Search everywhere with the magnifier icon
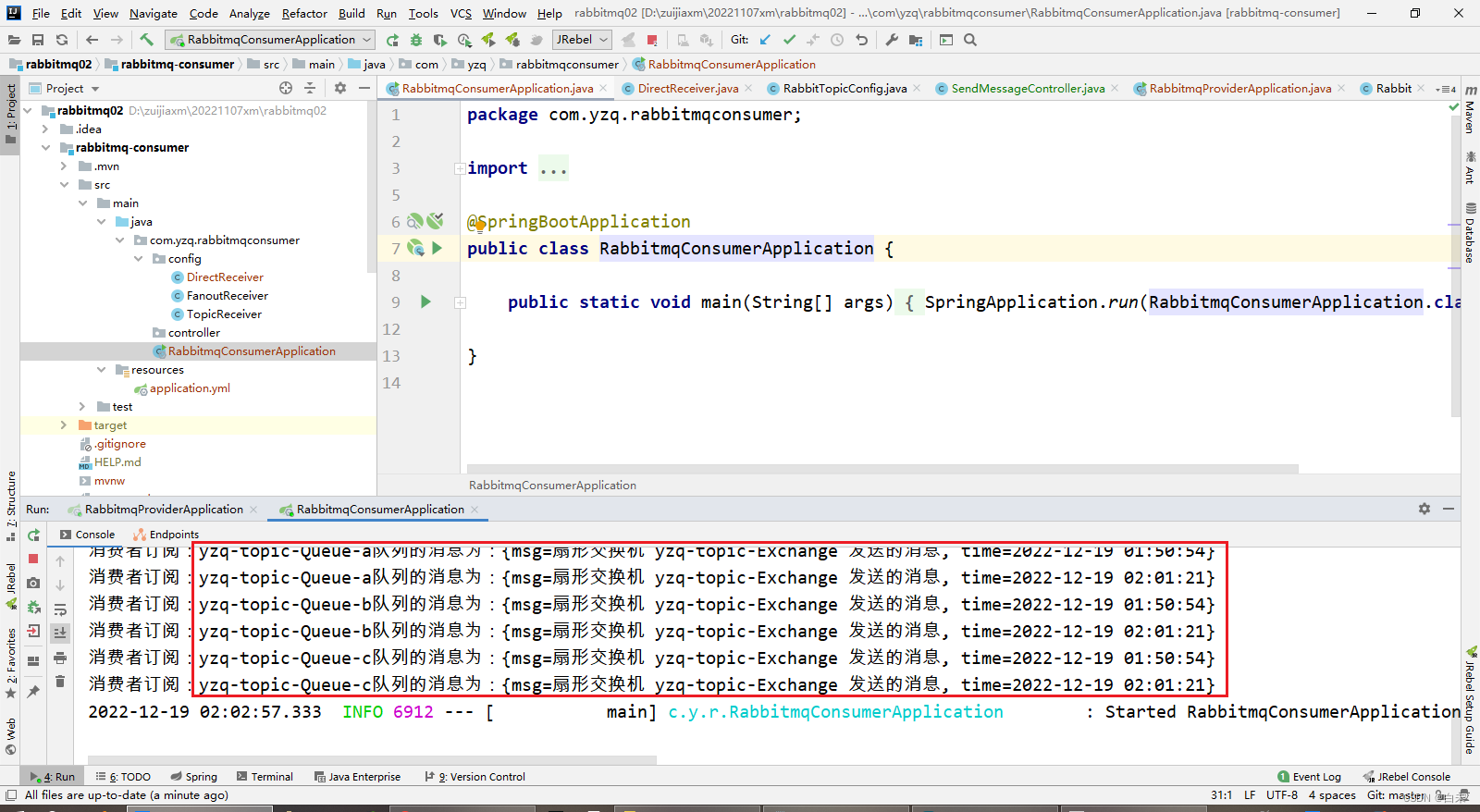This screenshot has width=1480, height=812. tap(970, 40)
